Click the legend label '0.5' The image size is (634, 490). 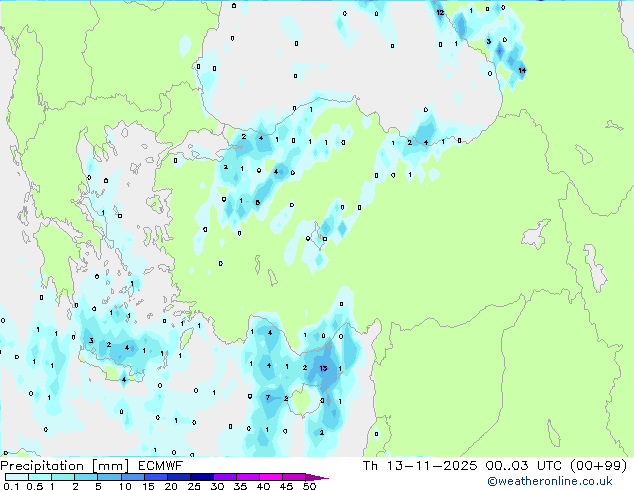pyautogui.click(x=35, y=486)
